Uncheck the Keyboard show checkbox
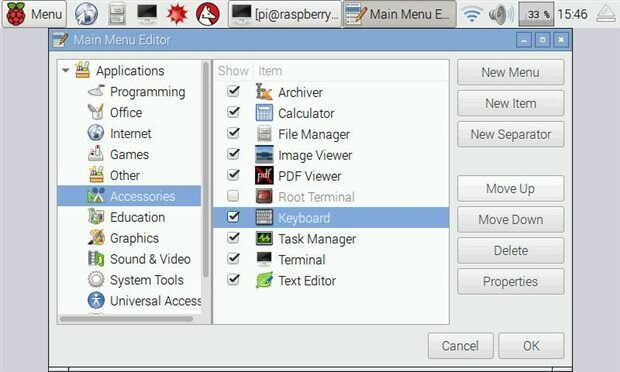 point(233,217)
